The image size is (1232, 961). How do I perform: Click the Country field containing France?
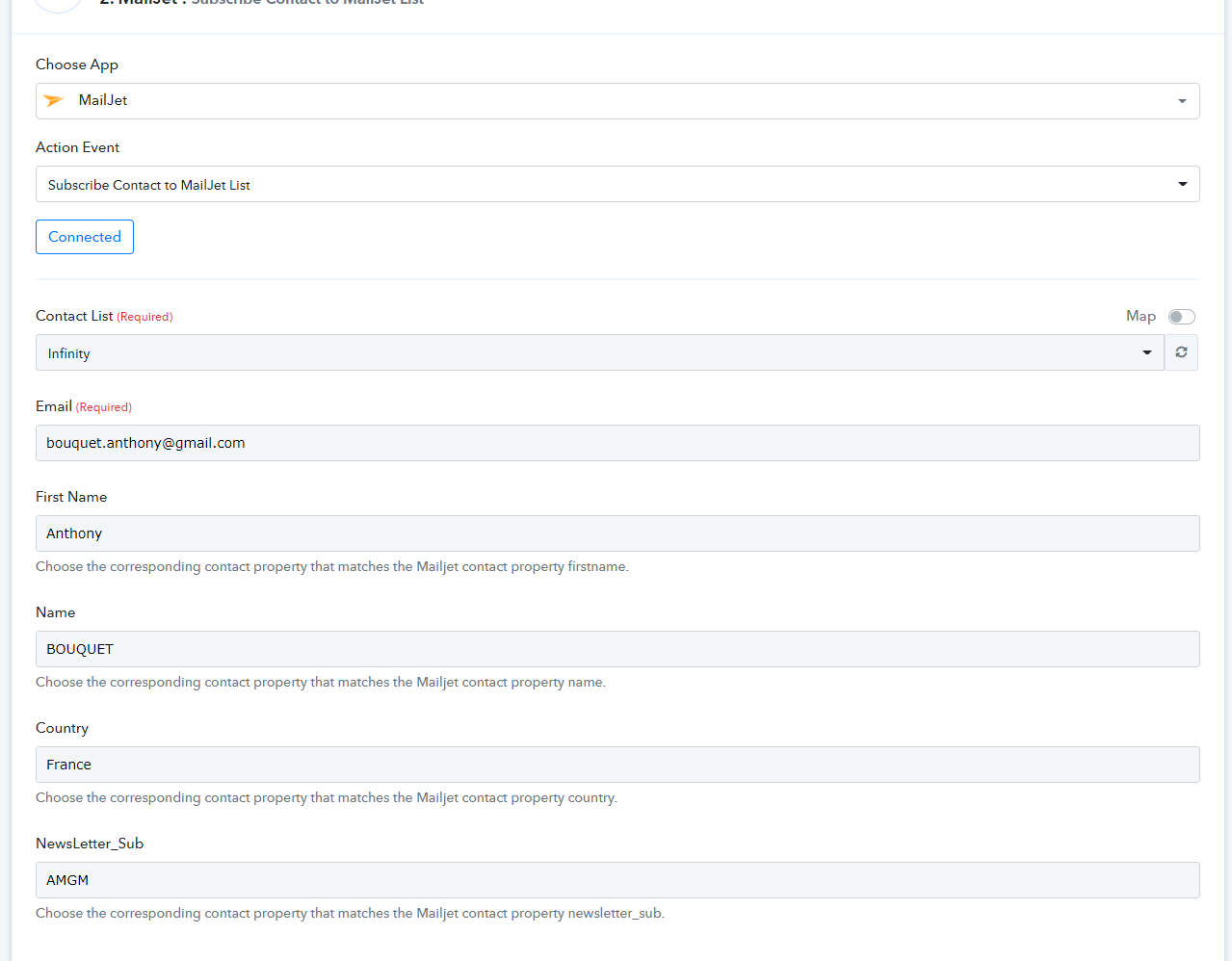(x=617, y=765)
